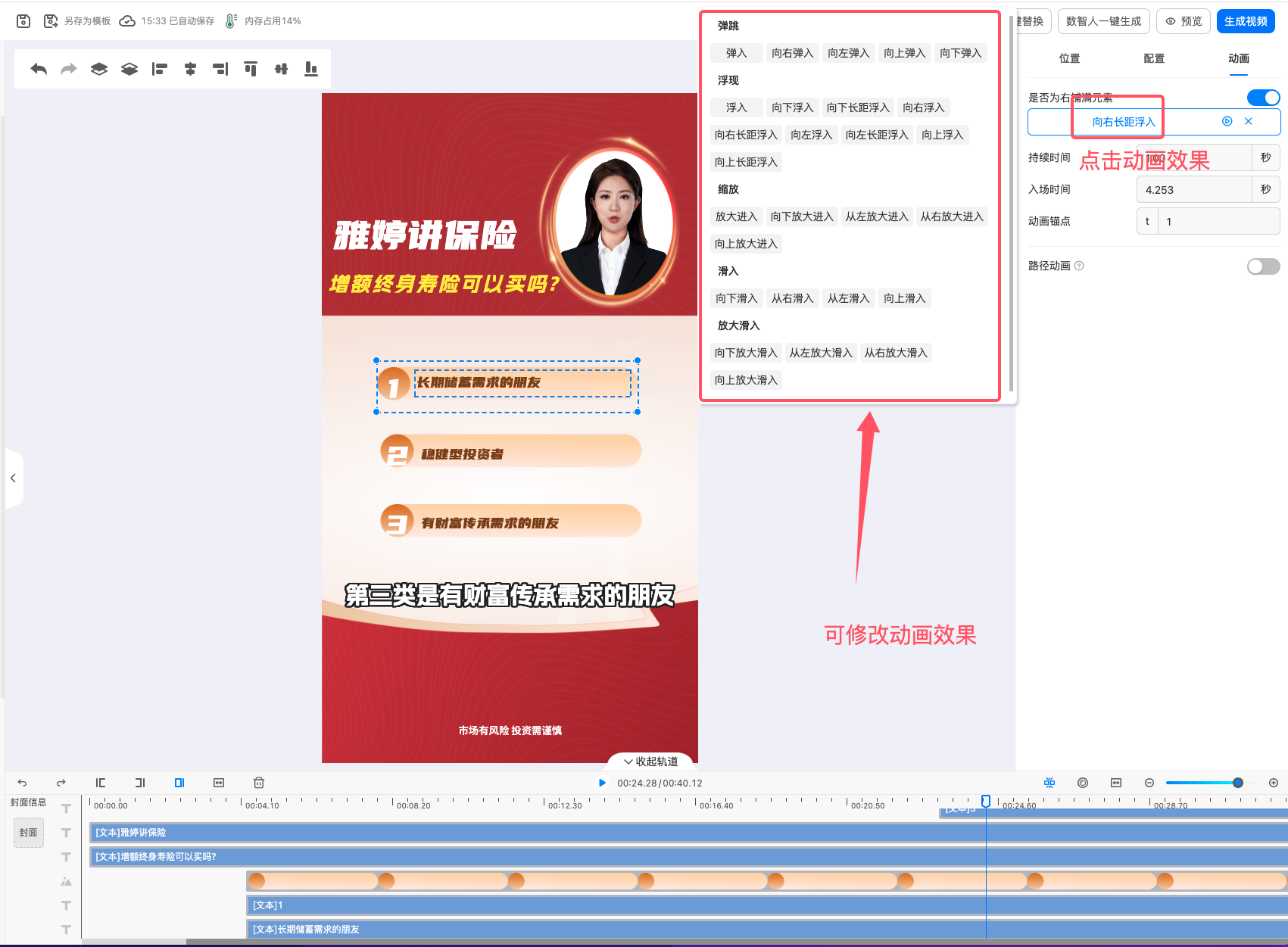Click the align top edges icon
Screen dimensions: 1288x947
[x=251, y=69]
